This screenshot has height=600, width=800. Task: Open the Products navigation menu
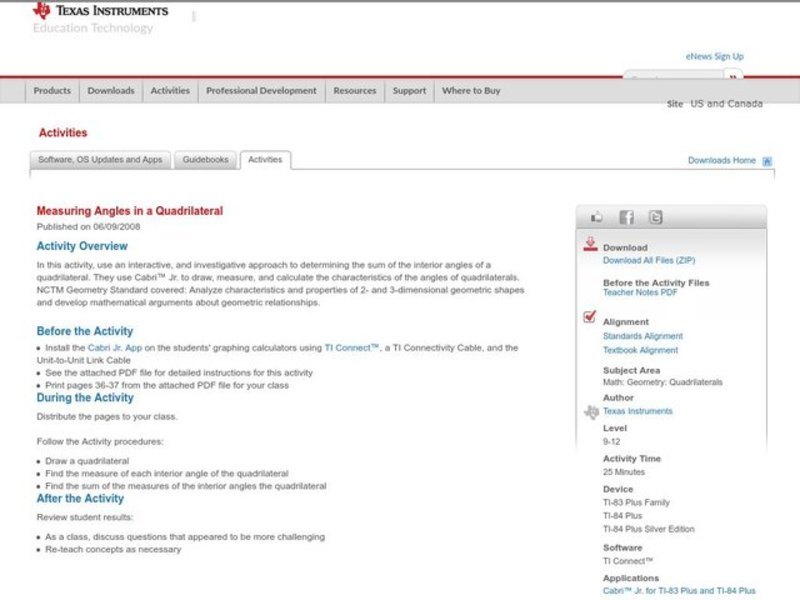click(x=52, y=91)
